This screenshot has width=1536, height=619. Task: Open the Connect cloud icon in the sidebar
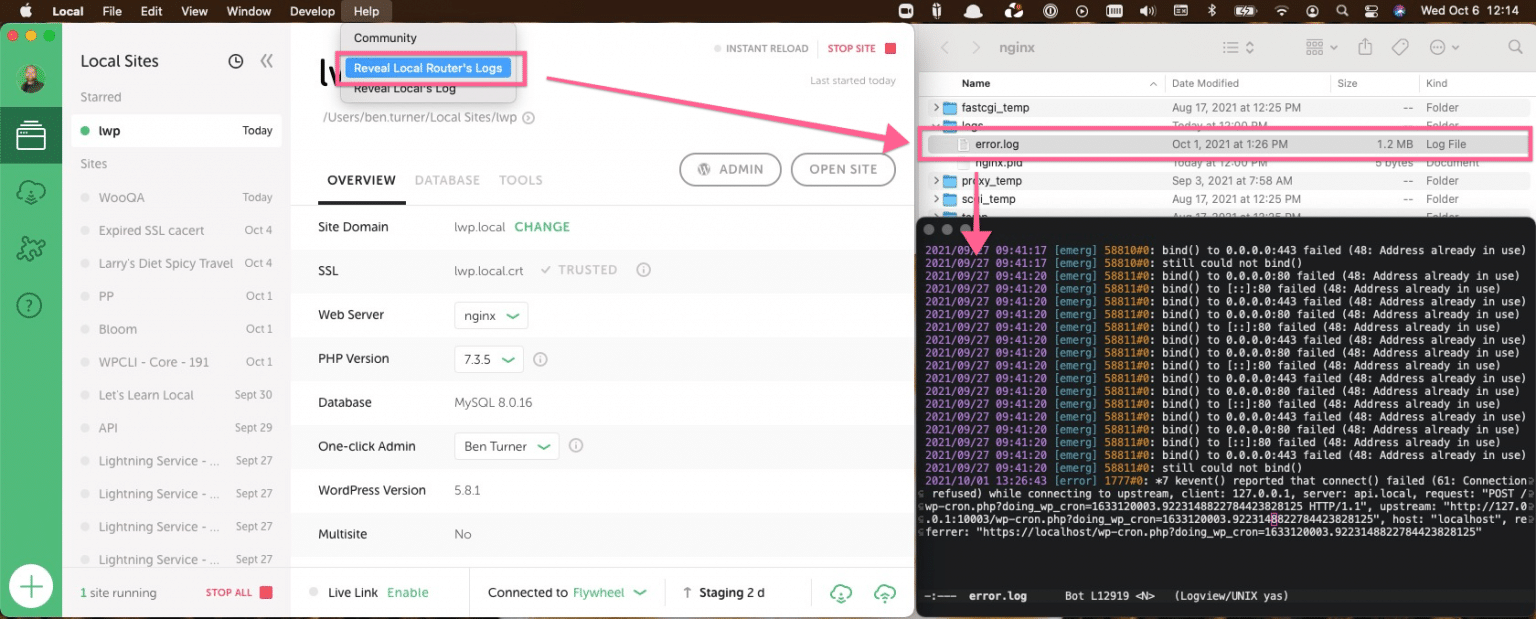pos(31,192)
